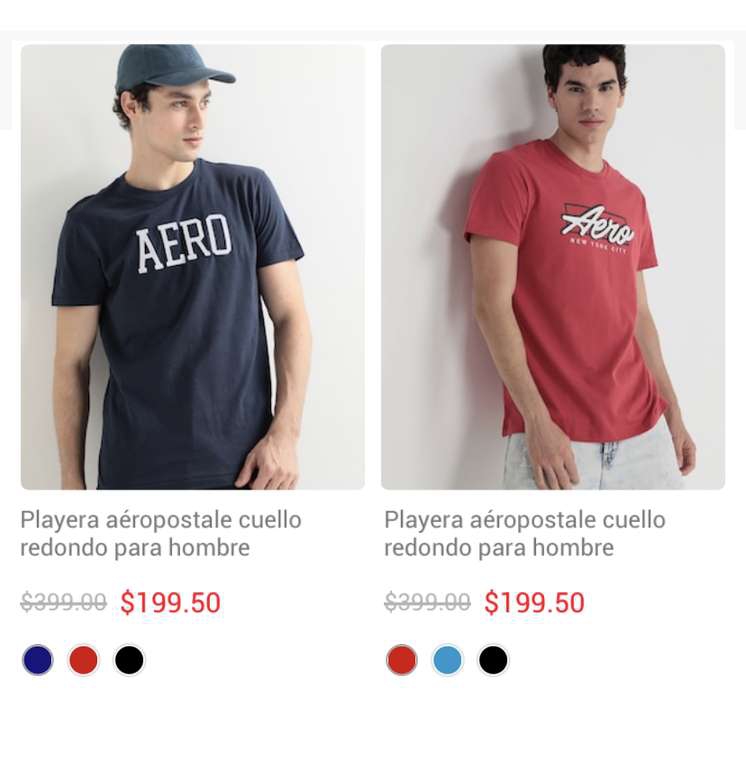The height and width of the screenshot is (768, 746).
Task: Click the left product's $199.50 sale price
Action: click(x=170, y=602)
